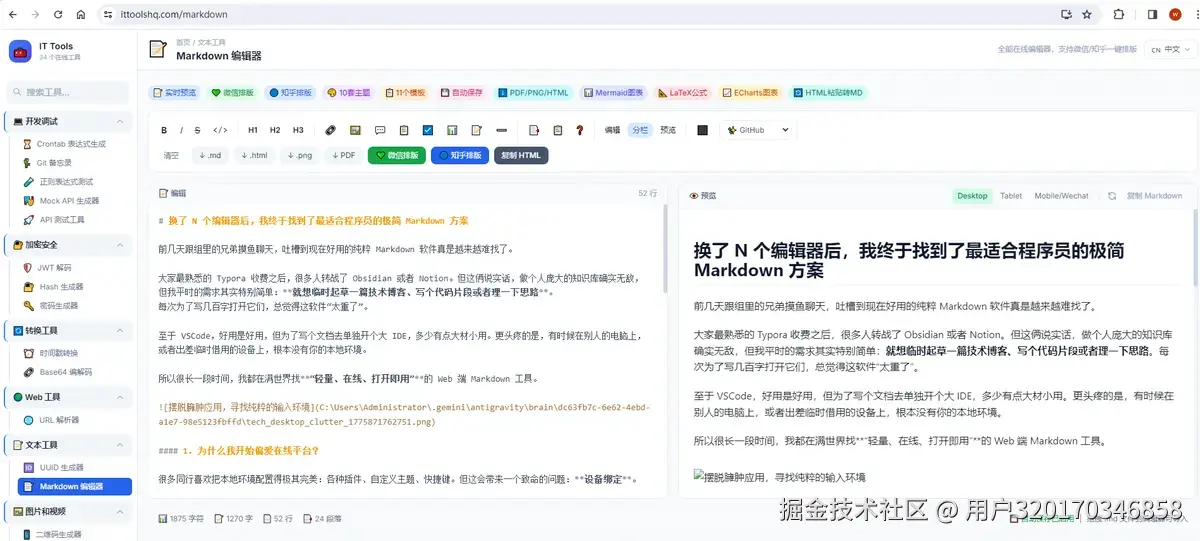Collapse the 转换工具 sidebar group
Viewport: 1200px width, 541px height.
coord(68,330)
